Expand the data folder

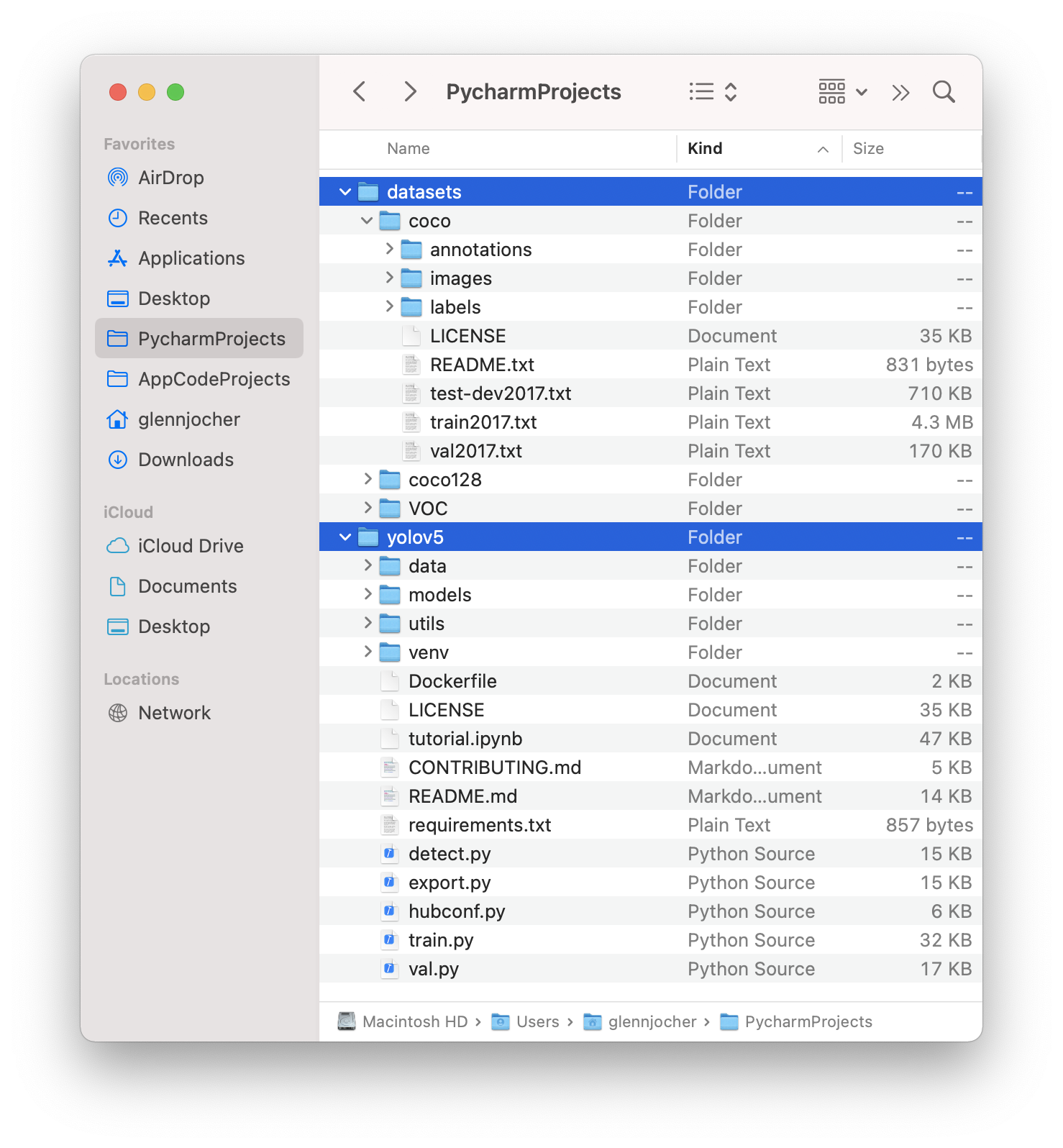pyautogui.click(x=368, y=565)
